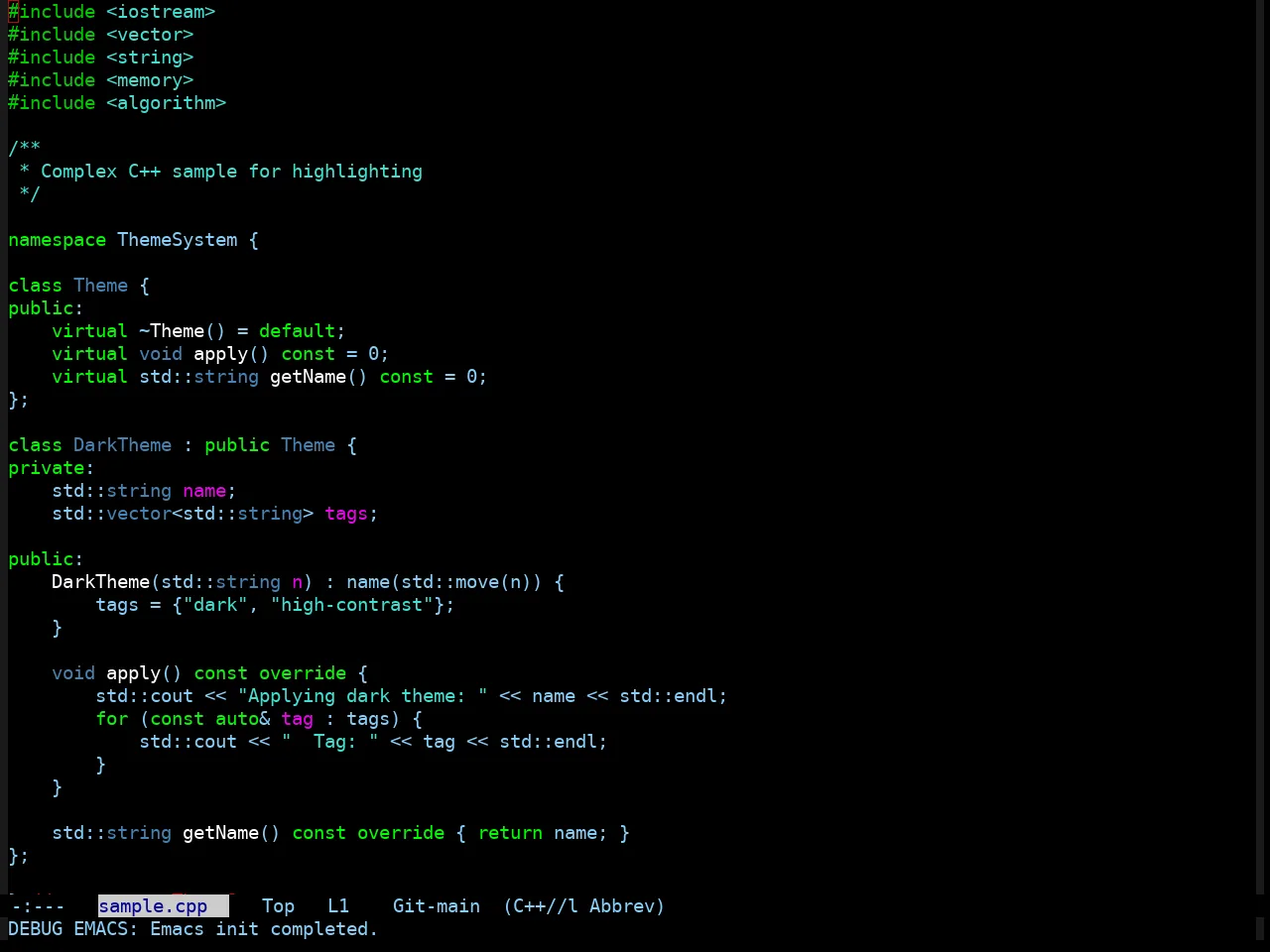This screenshot has width=1270, height=952.
Task: Click the echo area message 'Emacs init completed.'
Action: (264, 928)
